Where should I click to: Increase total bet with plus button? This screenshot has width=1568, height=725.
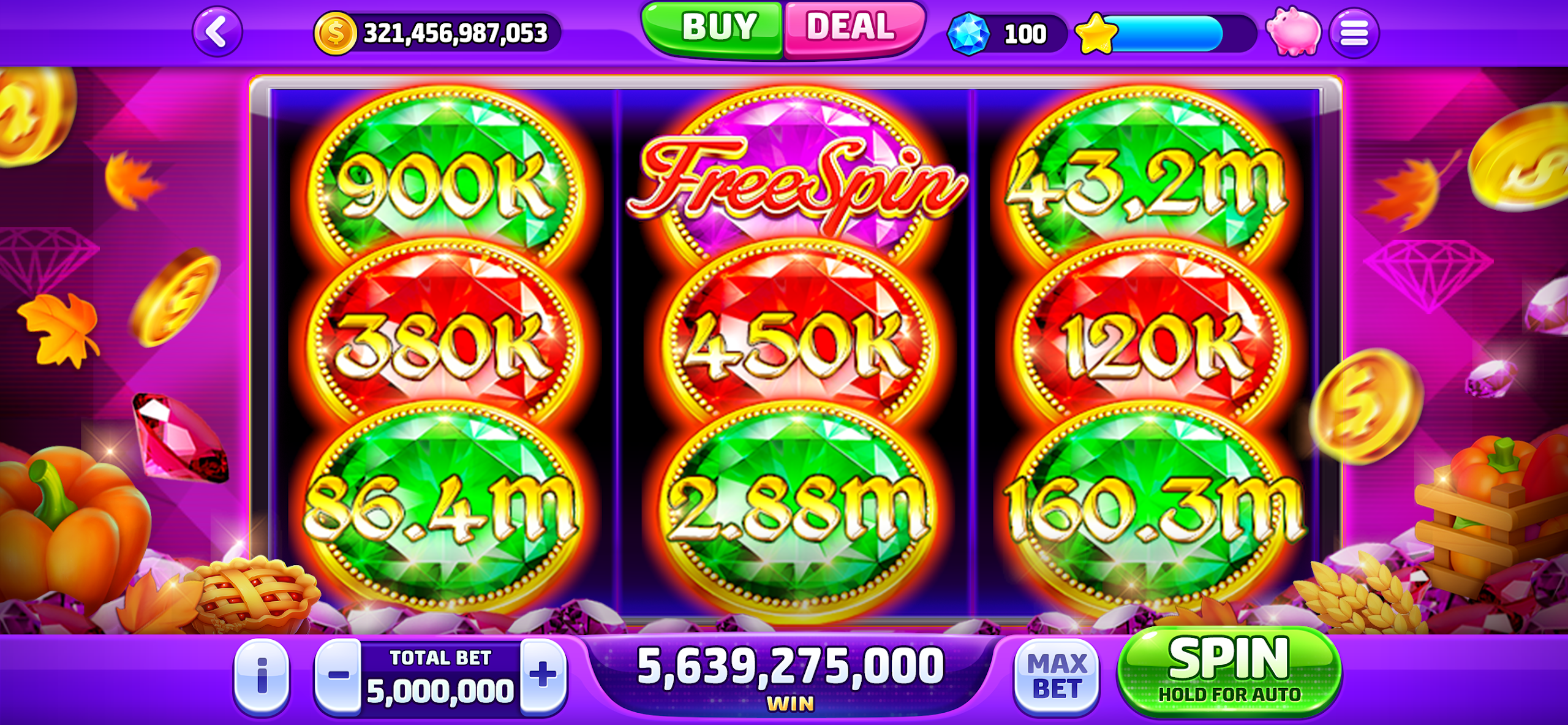pos(543,675)
